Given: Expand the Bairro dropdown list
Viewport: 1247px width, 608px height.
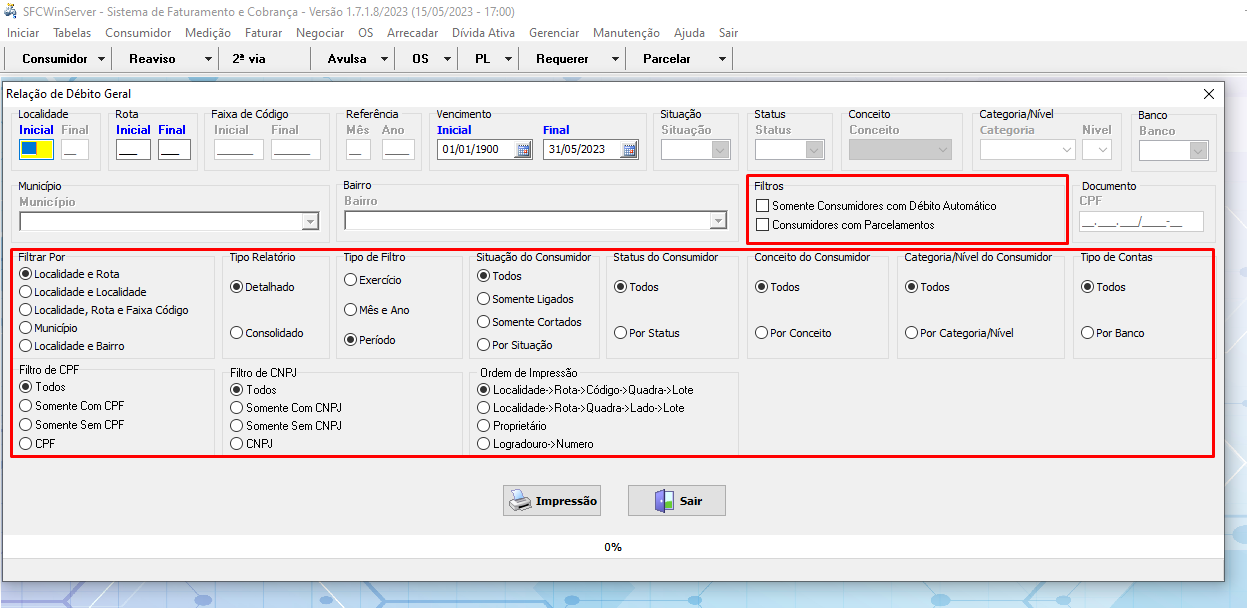Looking at the screenshot, I should tap(717, 222).
